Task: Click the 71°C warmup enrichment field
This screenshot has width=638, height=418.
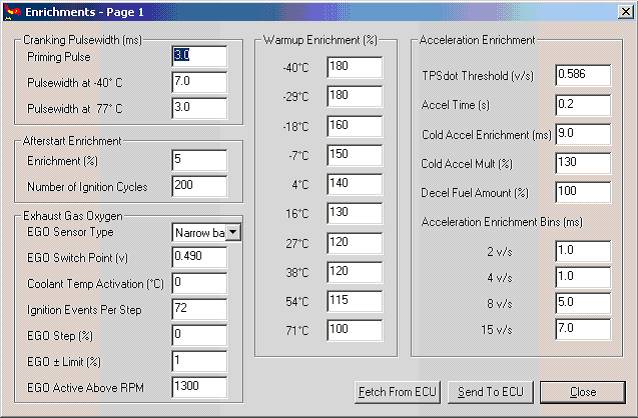Action: click(353, 329)
